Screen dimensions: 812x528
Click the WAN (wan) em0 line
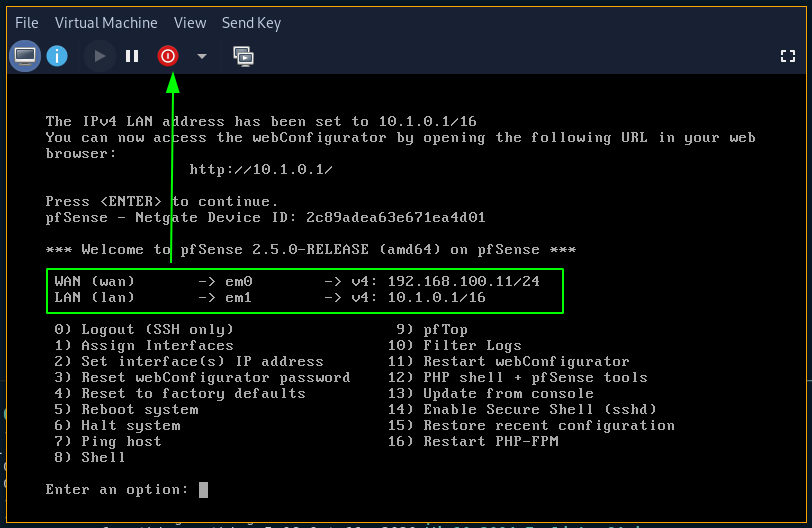[297, 282]
